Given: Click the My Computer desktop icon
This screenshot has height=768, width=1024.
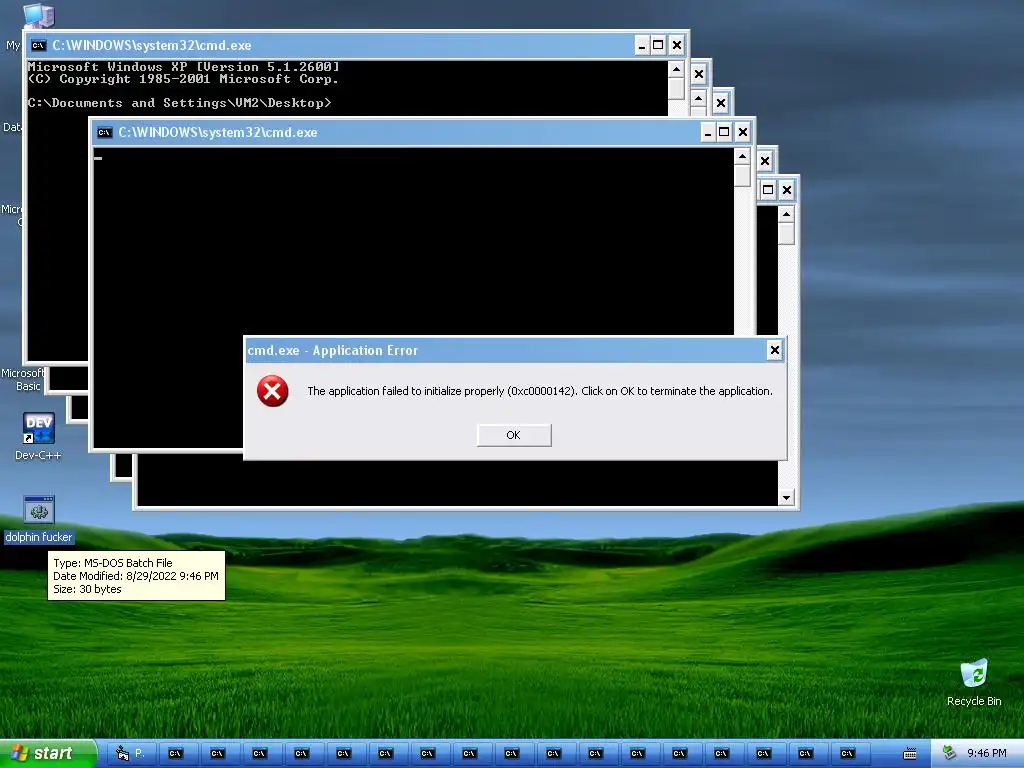Looking at the screenshot, I should tap(38, 14).
